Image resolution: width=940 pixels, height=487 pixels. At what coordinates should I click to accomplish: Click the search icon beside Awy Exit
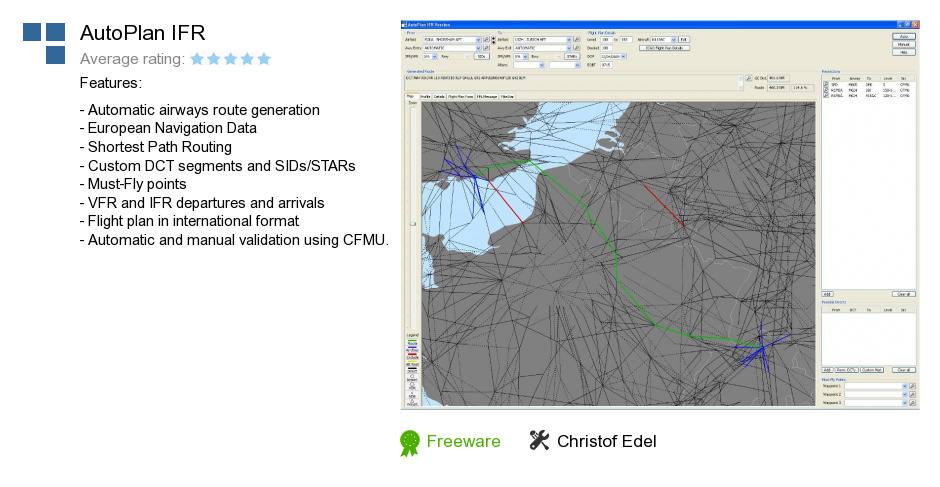click(x=577, y=48)
